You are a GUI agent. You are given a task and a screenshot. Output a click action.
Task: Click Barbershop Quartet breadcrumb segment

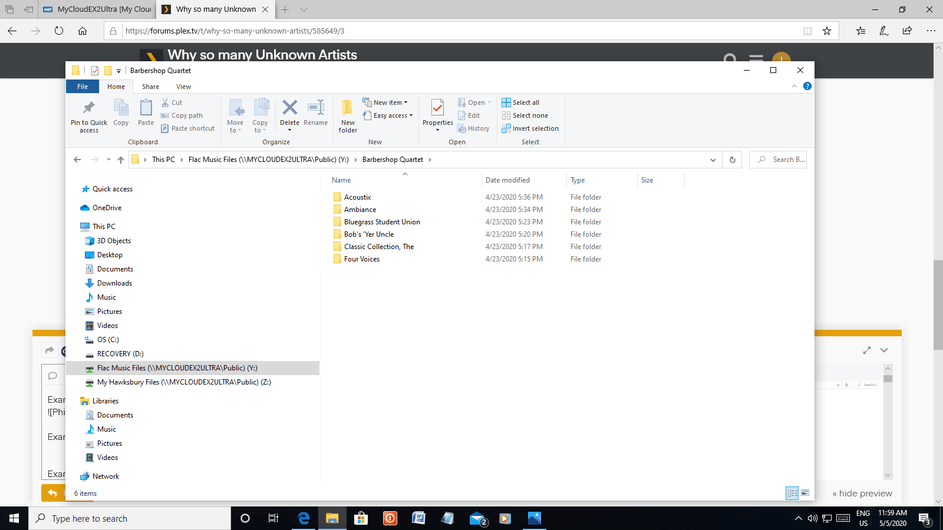(x=393, y=159)
